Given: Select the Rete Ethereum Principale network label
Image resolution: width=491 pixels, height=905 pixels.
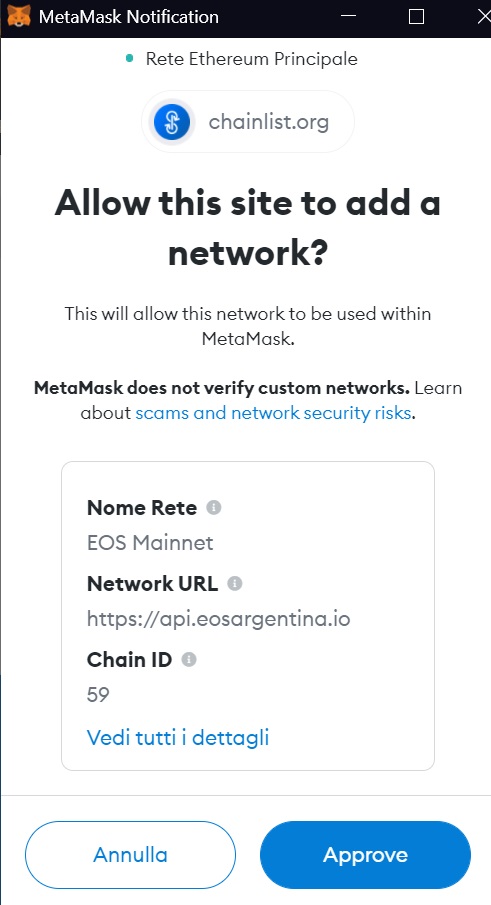Looking at the screenshot, I should 252,58.
